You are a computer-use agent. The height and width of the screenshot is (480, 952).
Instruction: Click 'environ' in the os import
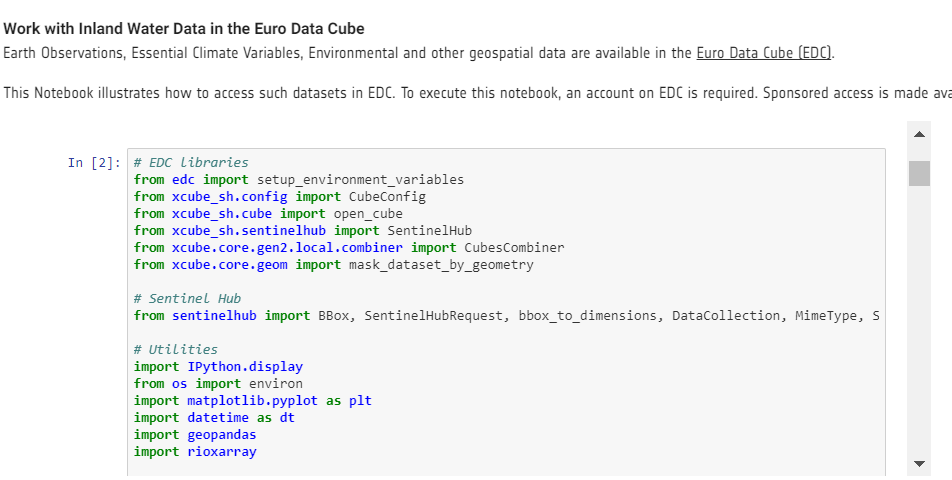coord(276,384)
